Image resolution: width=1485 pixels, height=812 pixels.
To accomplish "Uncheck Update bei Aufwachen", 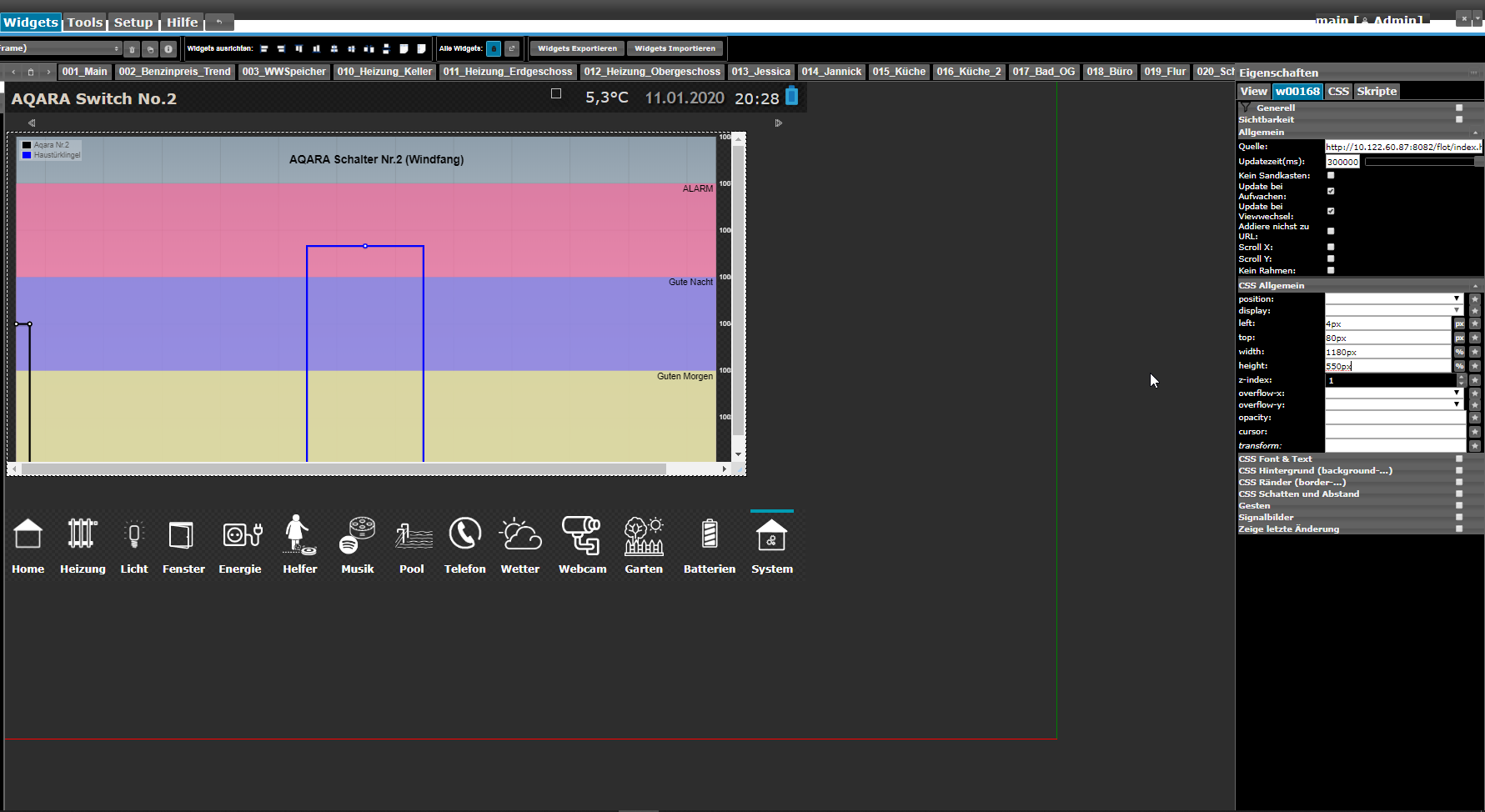I will click(1331, 191).
